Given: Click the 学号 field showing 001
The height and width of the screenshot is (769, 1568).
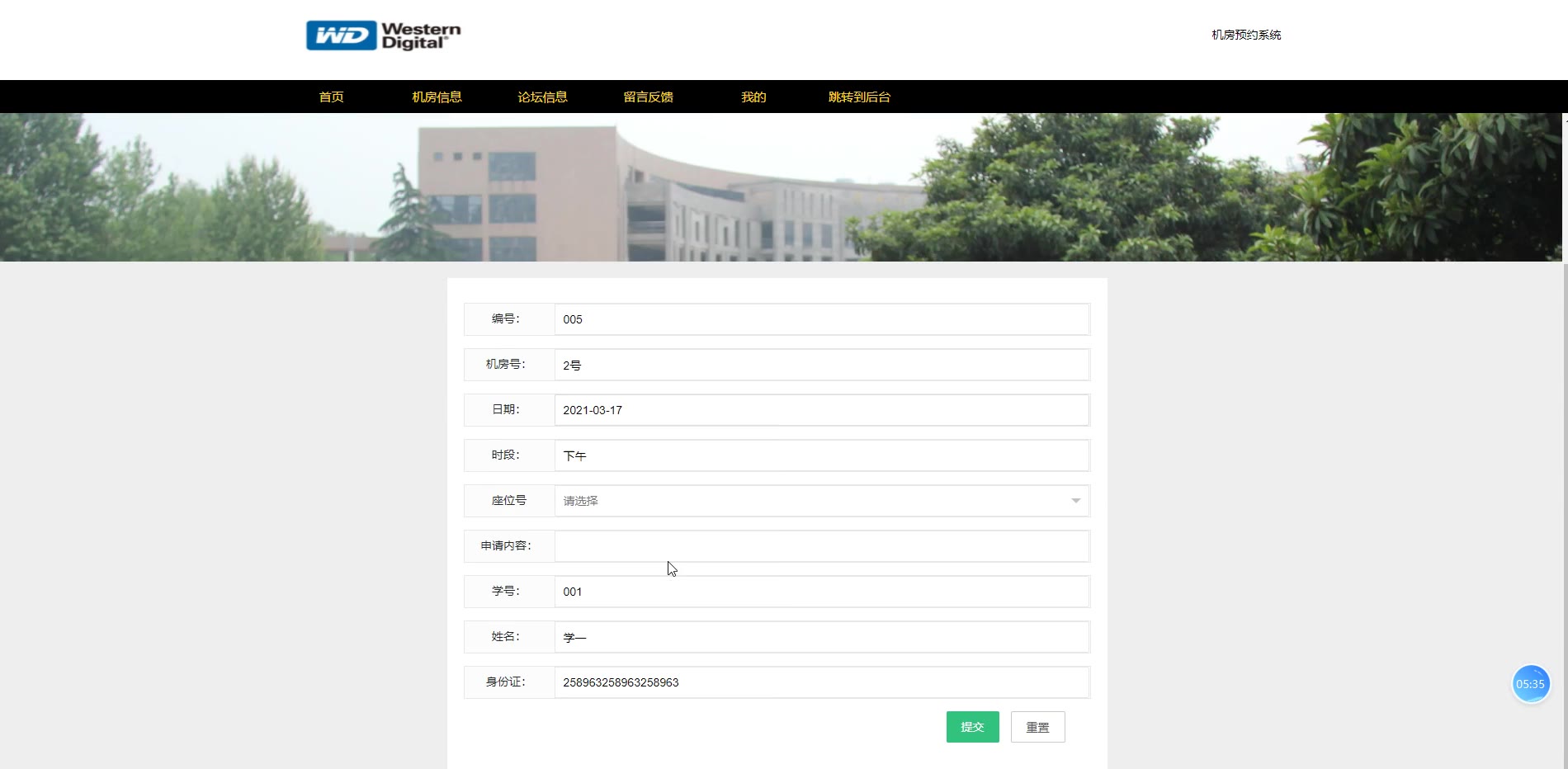Looking at the screenshot, I should point(822,592).
